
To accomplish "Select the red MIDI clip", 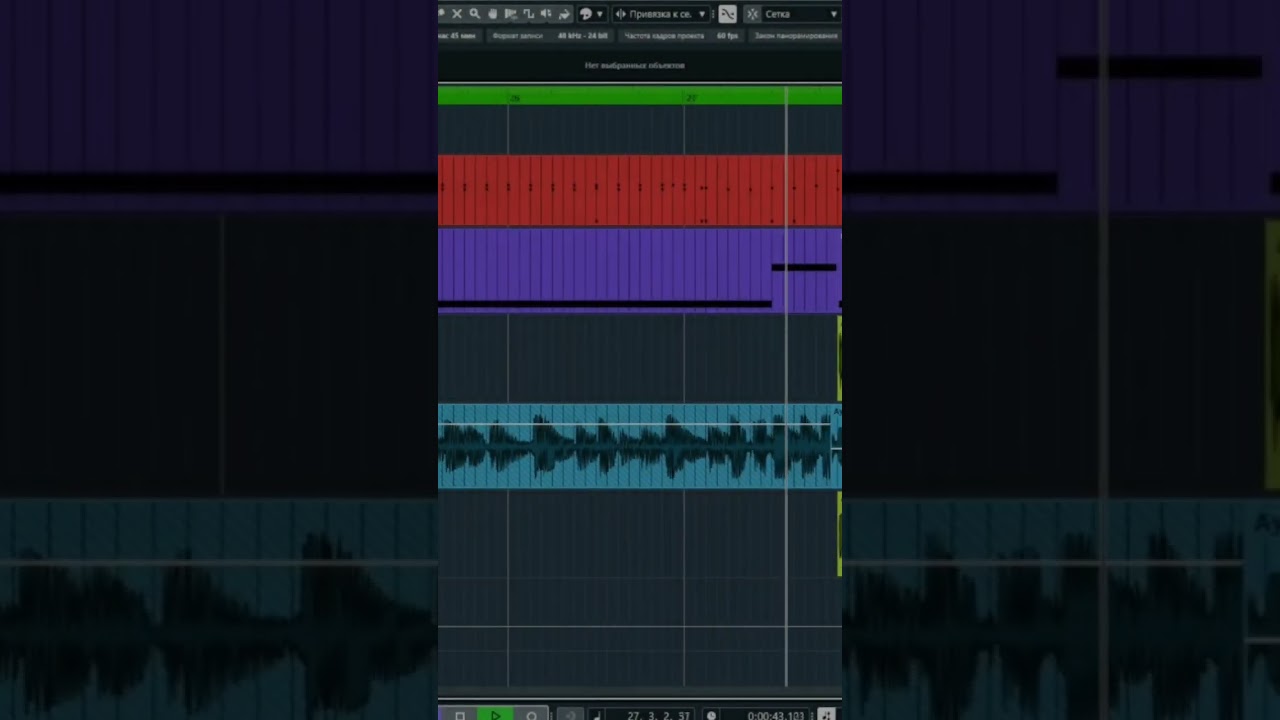I will (x=640, y=190).
